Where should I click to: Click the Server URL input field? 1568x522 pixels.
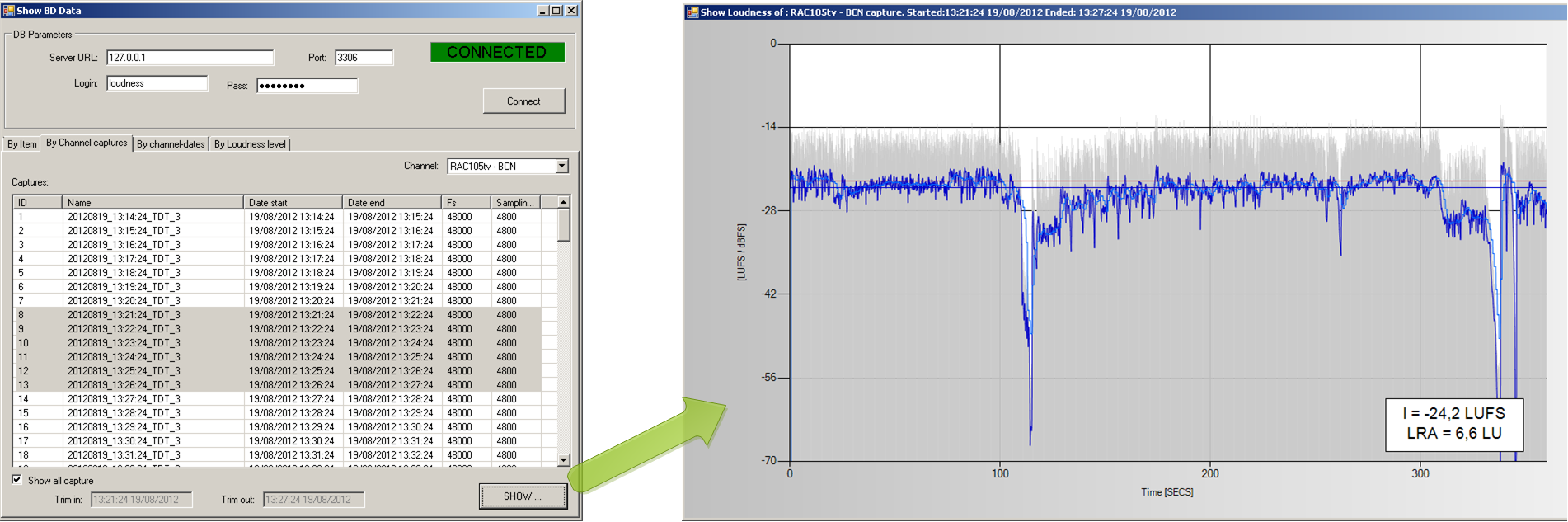(x=190, y=58)
